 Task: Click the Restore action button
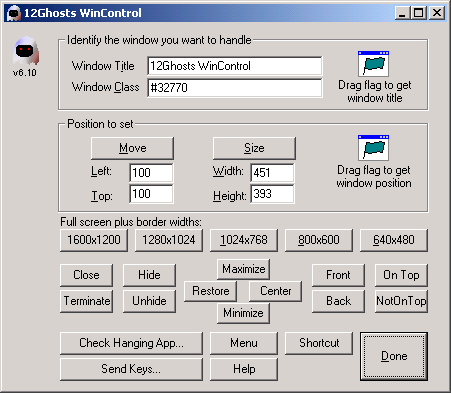pyautogui.click(x=210, y=291)
